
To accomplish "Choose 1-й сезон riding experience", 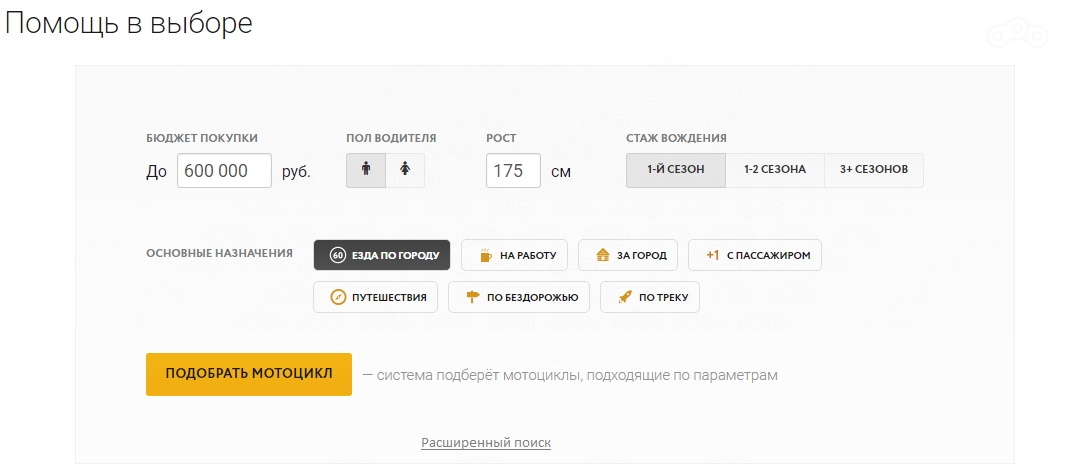I will tap(676, 170).
